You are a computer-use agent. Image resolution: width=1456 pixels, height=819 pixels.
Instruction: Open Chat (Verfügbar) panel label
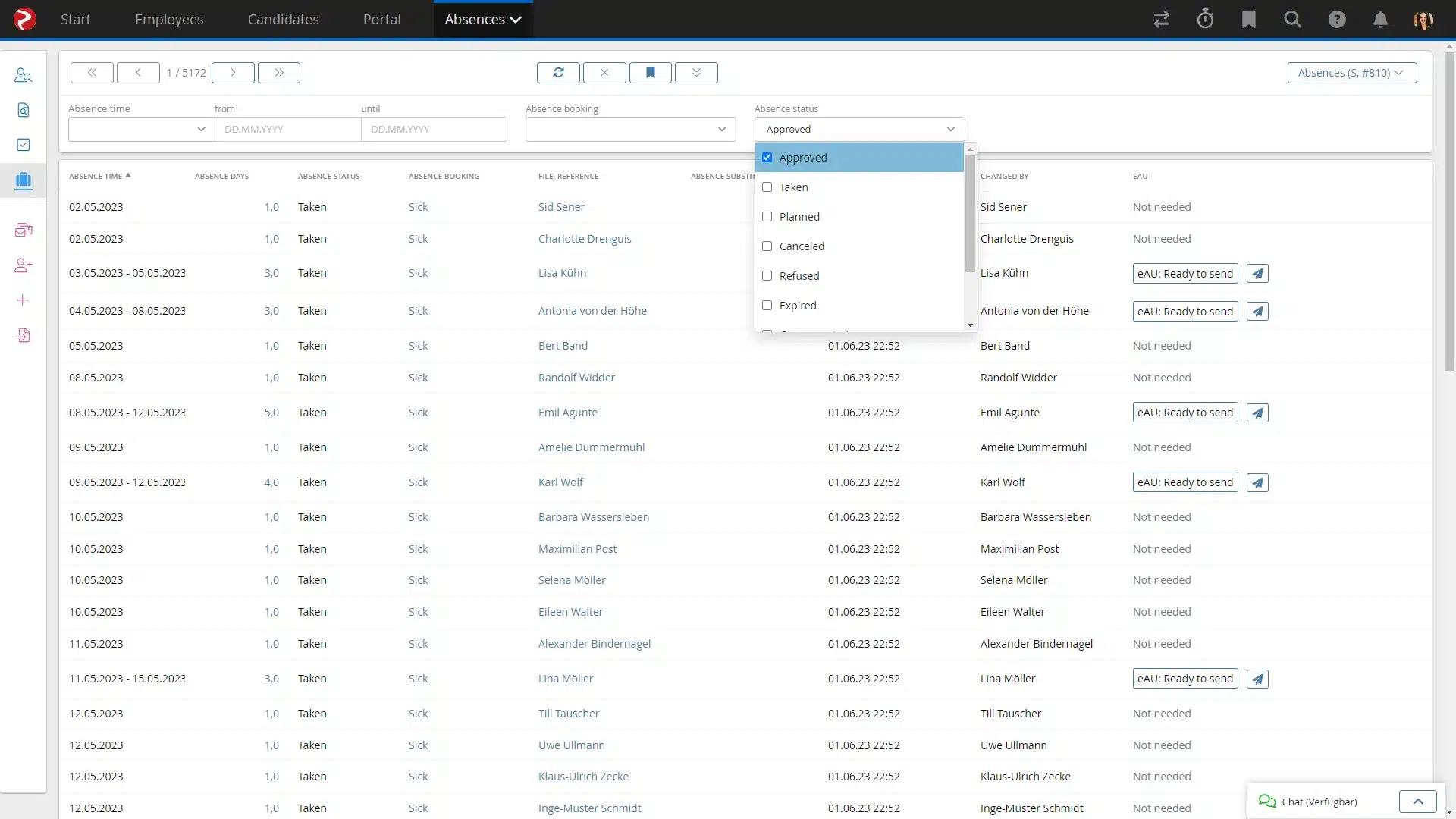[x=1319, y=802]
